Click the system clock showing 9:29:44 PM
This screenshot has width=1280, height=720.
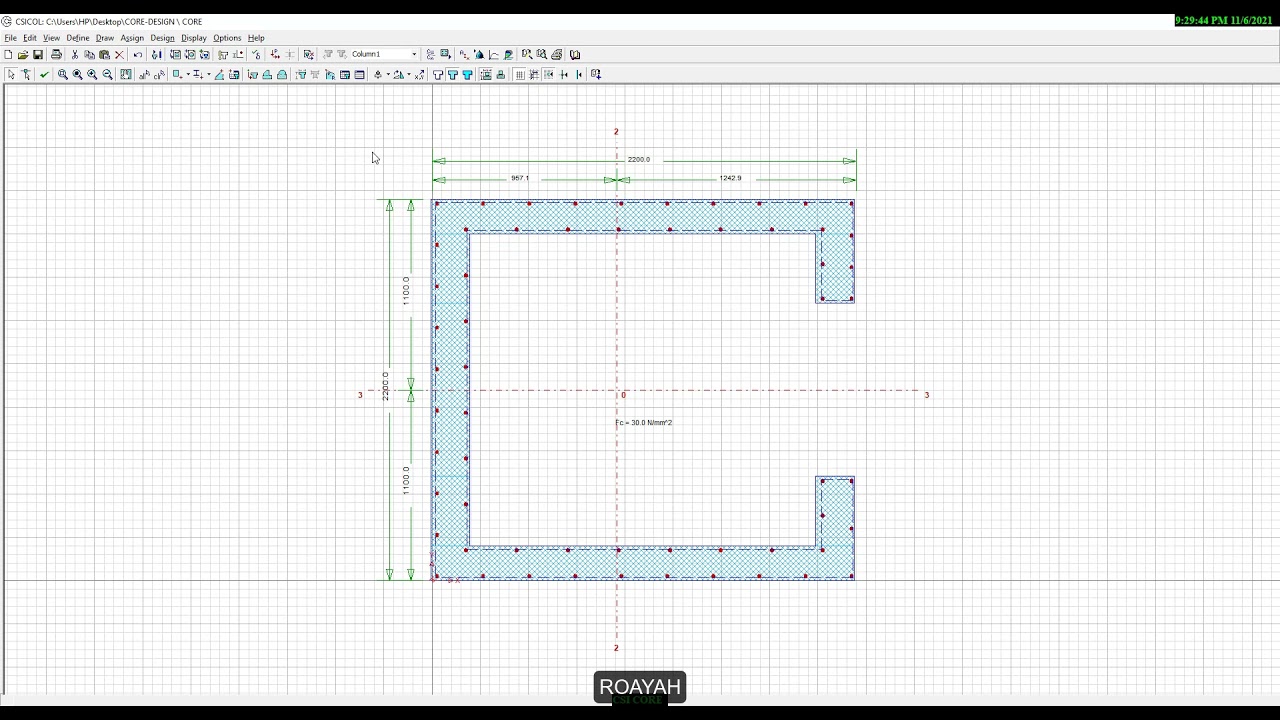point(1225,20)
